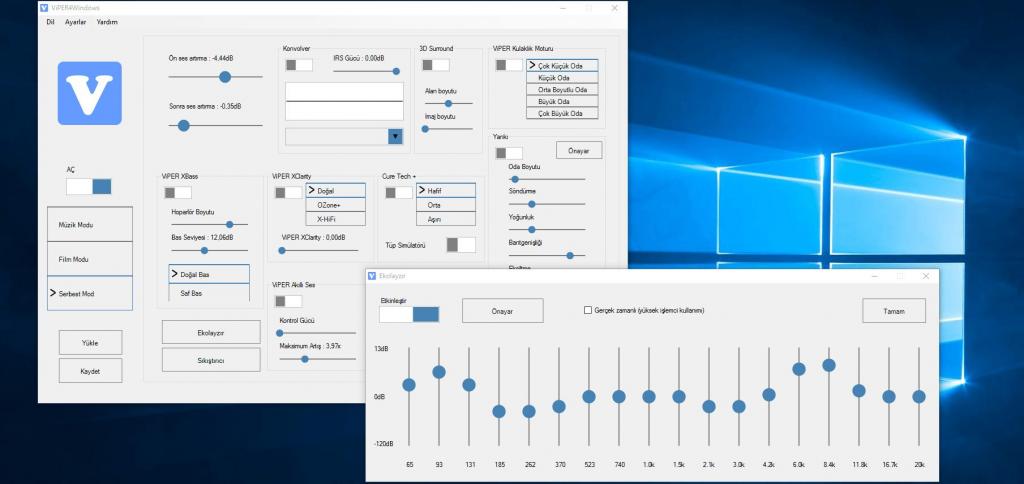Click the ViPER4Windows logo image

[89, 93]
